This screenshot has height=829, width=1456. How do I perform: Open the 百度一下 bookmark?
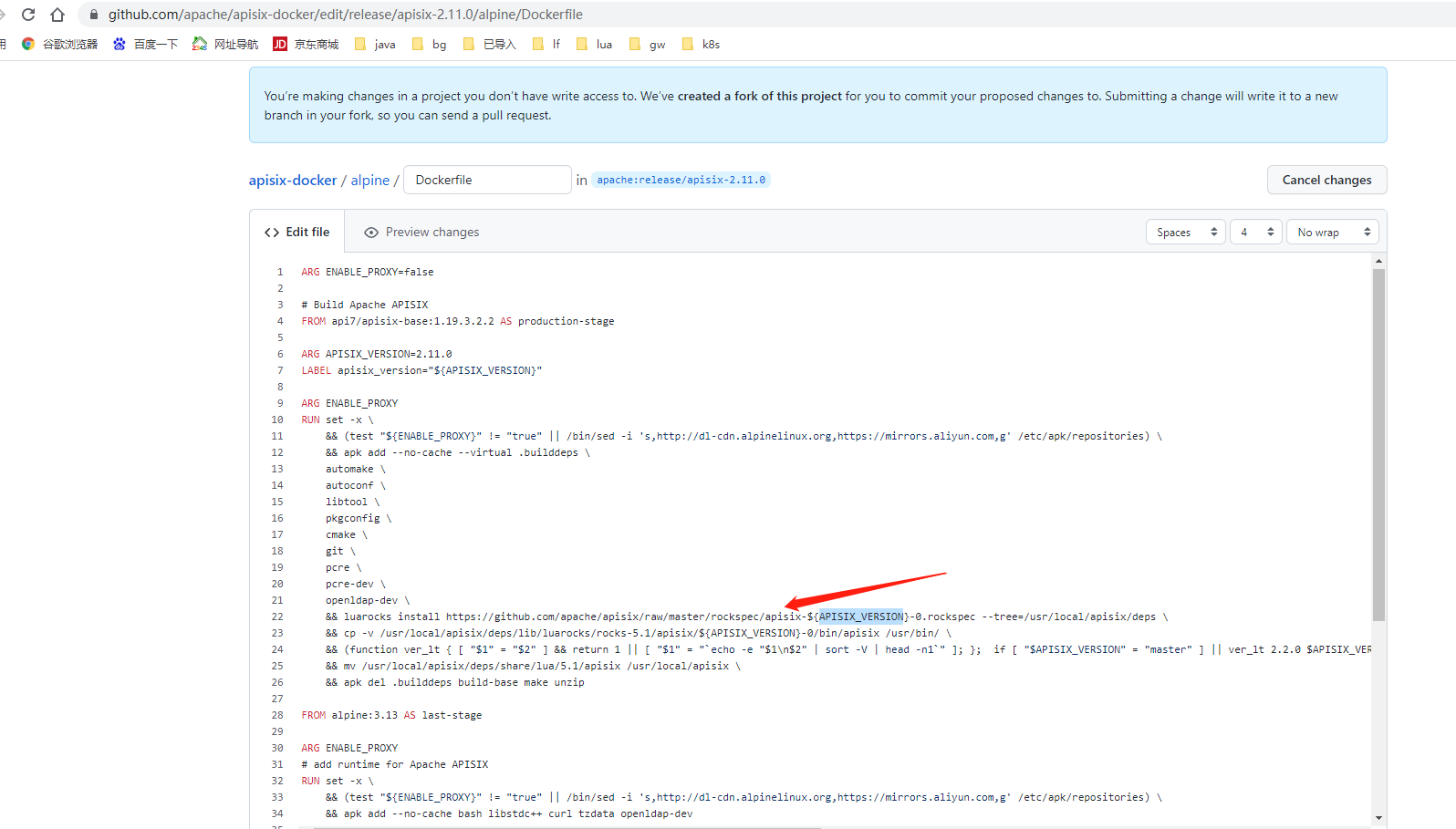tap(145, 44)
